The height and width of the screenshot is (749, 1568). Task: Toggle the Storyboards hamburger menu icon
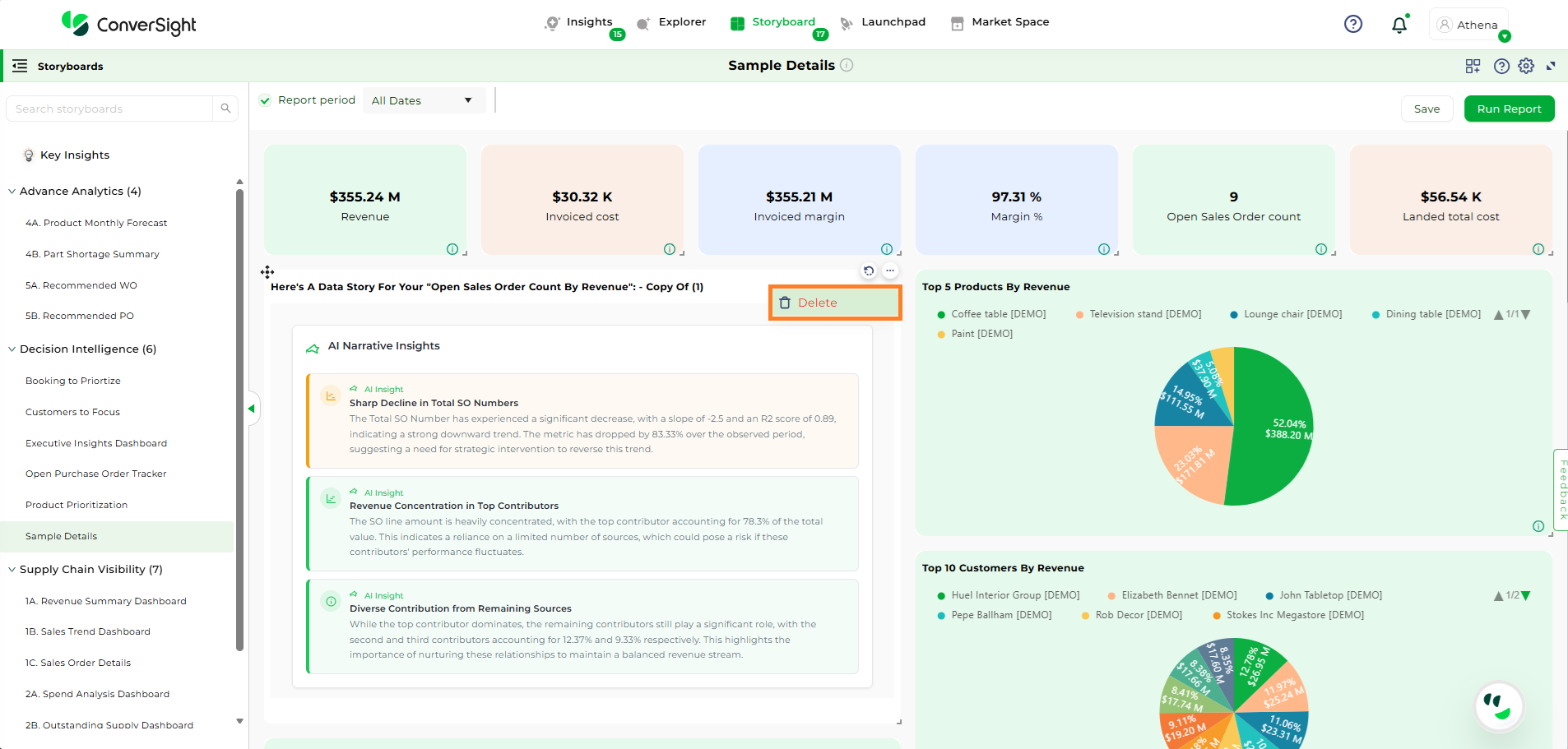pyautogui.click(x=20, y=66)
